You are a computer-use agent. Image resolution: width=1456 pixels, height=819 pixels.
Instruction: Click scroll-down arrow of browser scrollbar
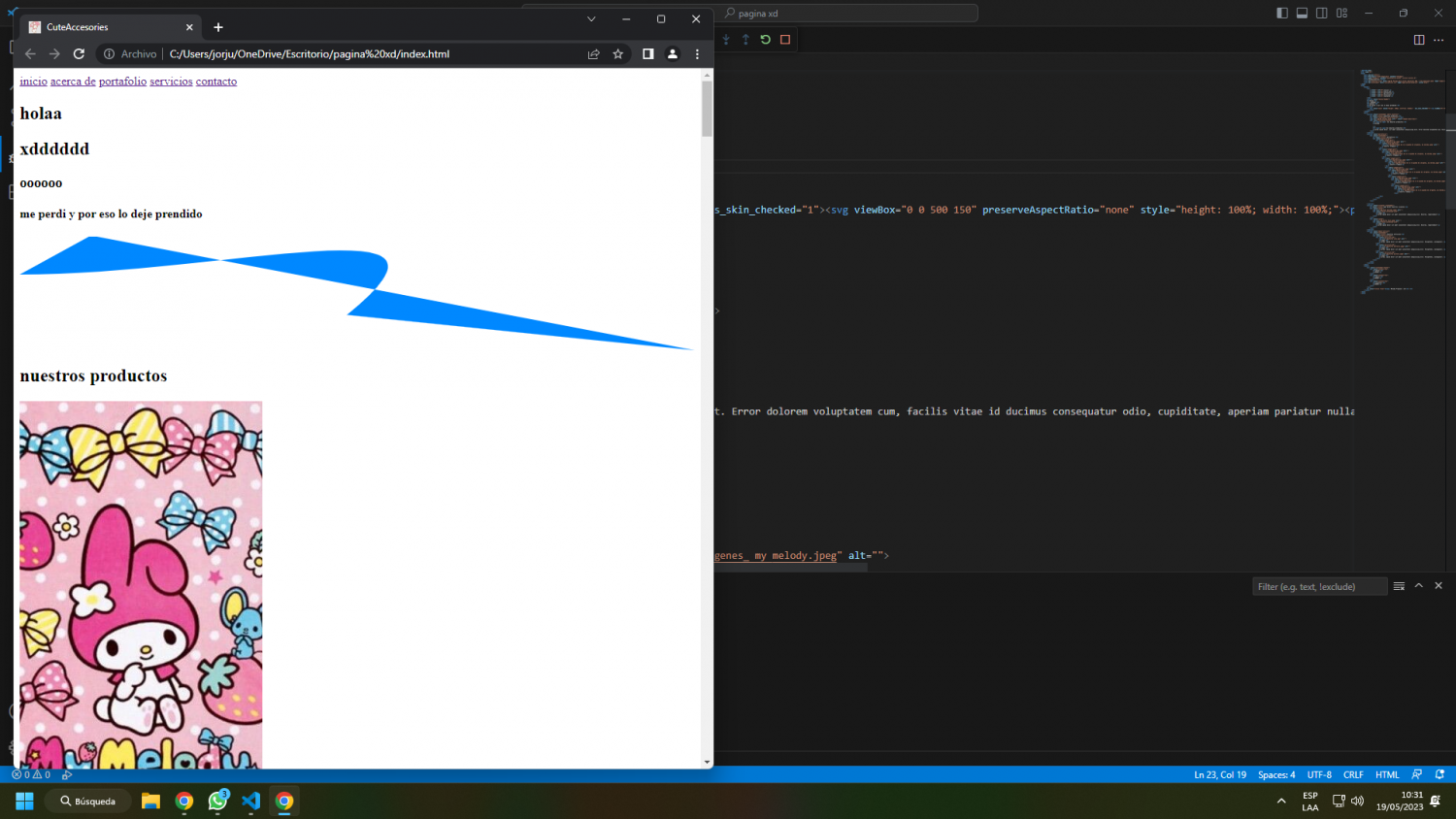[707, 763]
